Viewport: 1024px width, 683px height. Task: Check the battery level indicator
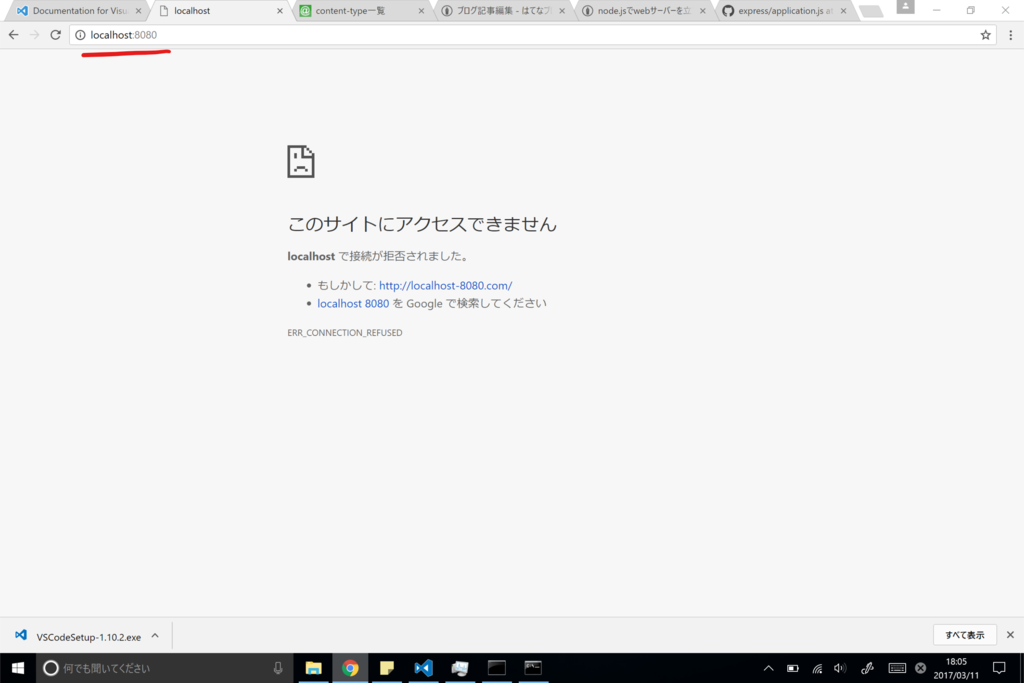coord(792,668)
